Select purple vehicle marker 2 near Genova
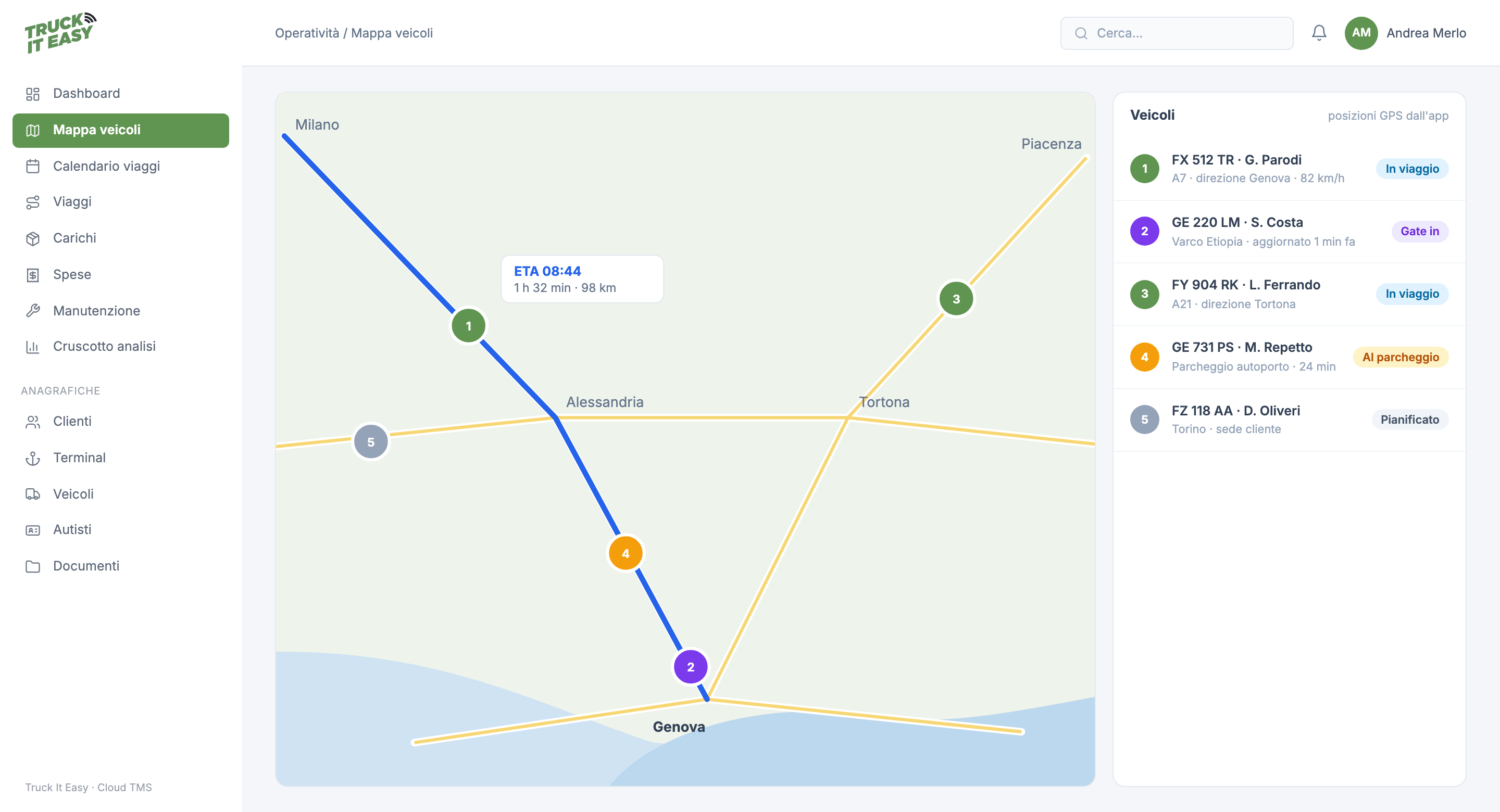1500x812 pixels. pyautogui.click(x=691, y=667)
